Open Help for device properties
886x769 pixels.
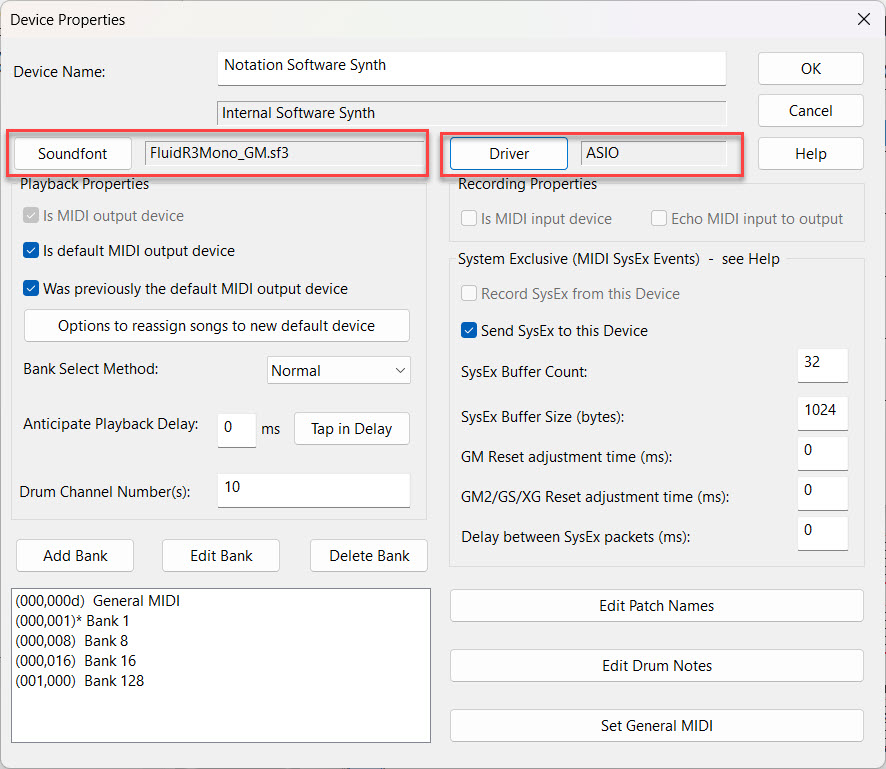pyautogui.click(x=810, y=154)
